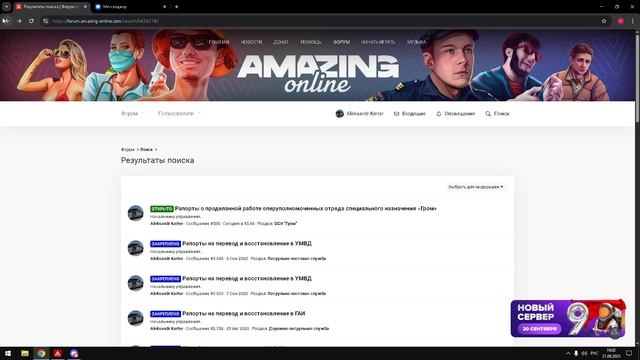This screenshot has width=640, height=360.
Task: Open the ОСН "Гром" section link
Action: [x=285, y=224]
